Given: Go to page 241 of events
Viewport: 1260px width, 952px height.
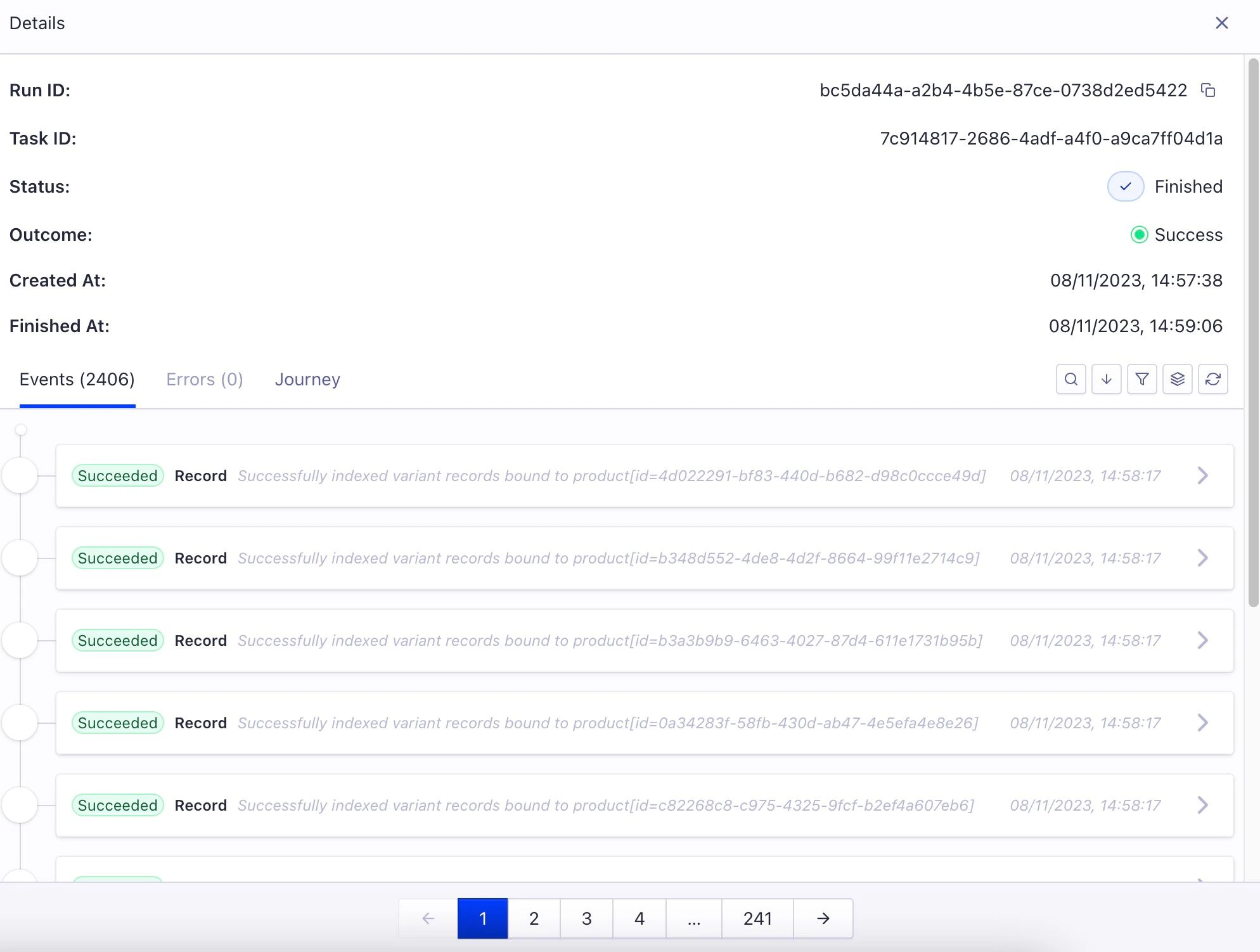Looking at the screenshot, I should coord(757,918).
